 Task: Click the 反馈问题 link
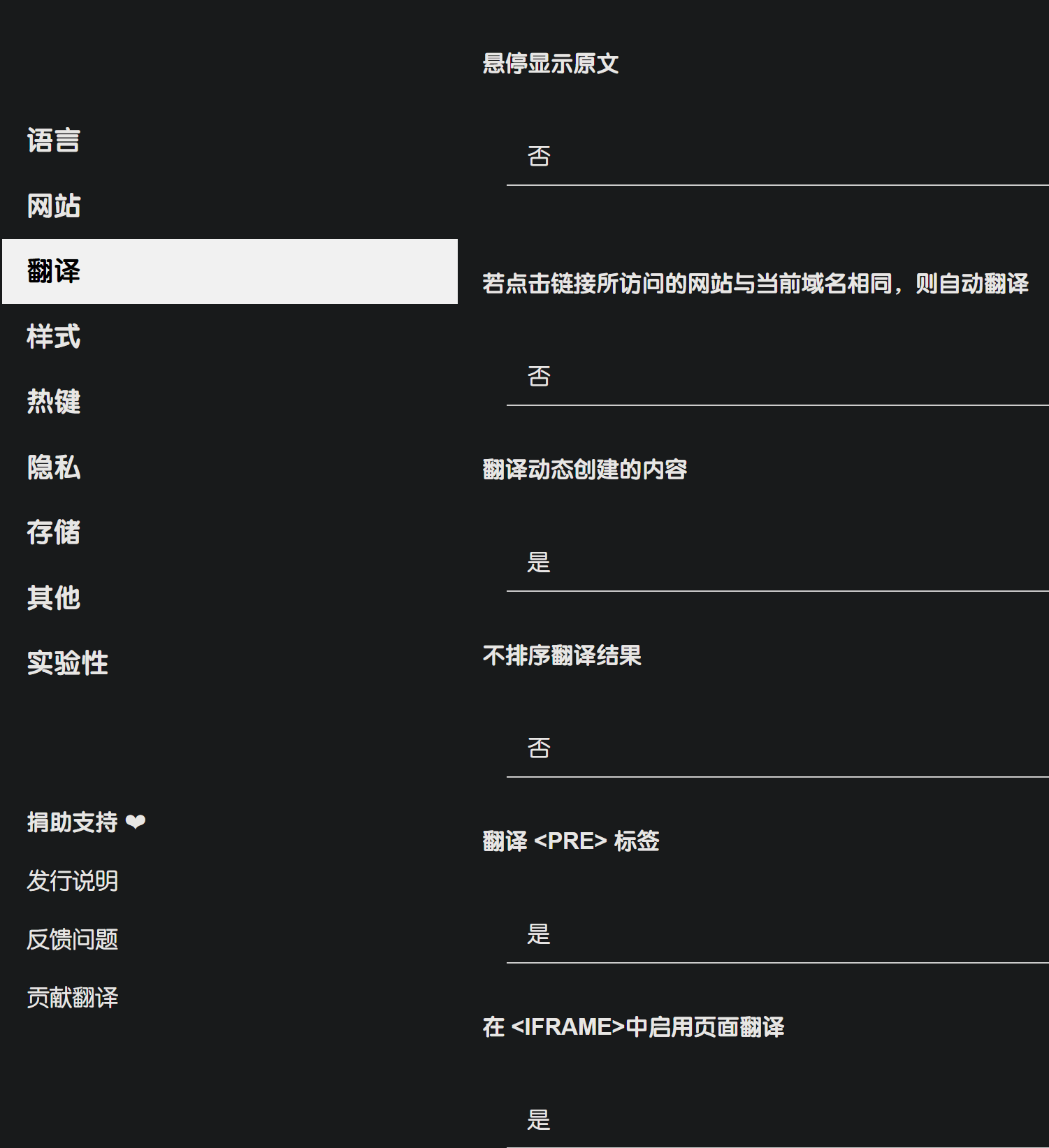[x=73, y=940]
